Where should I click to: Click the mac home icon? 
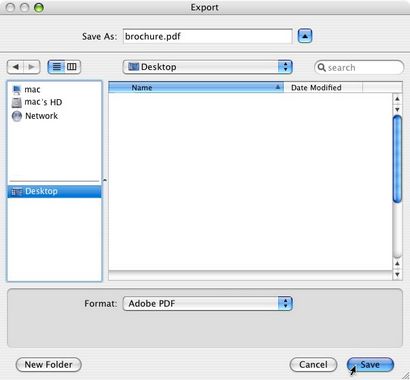[17, 90]
